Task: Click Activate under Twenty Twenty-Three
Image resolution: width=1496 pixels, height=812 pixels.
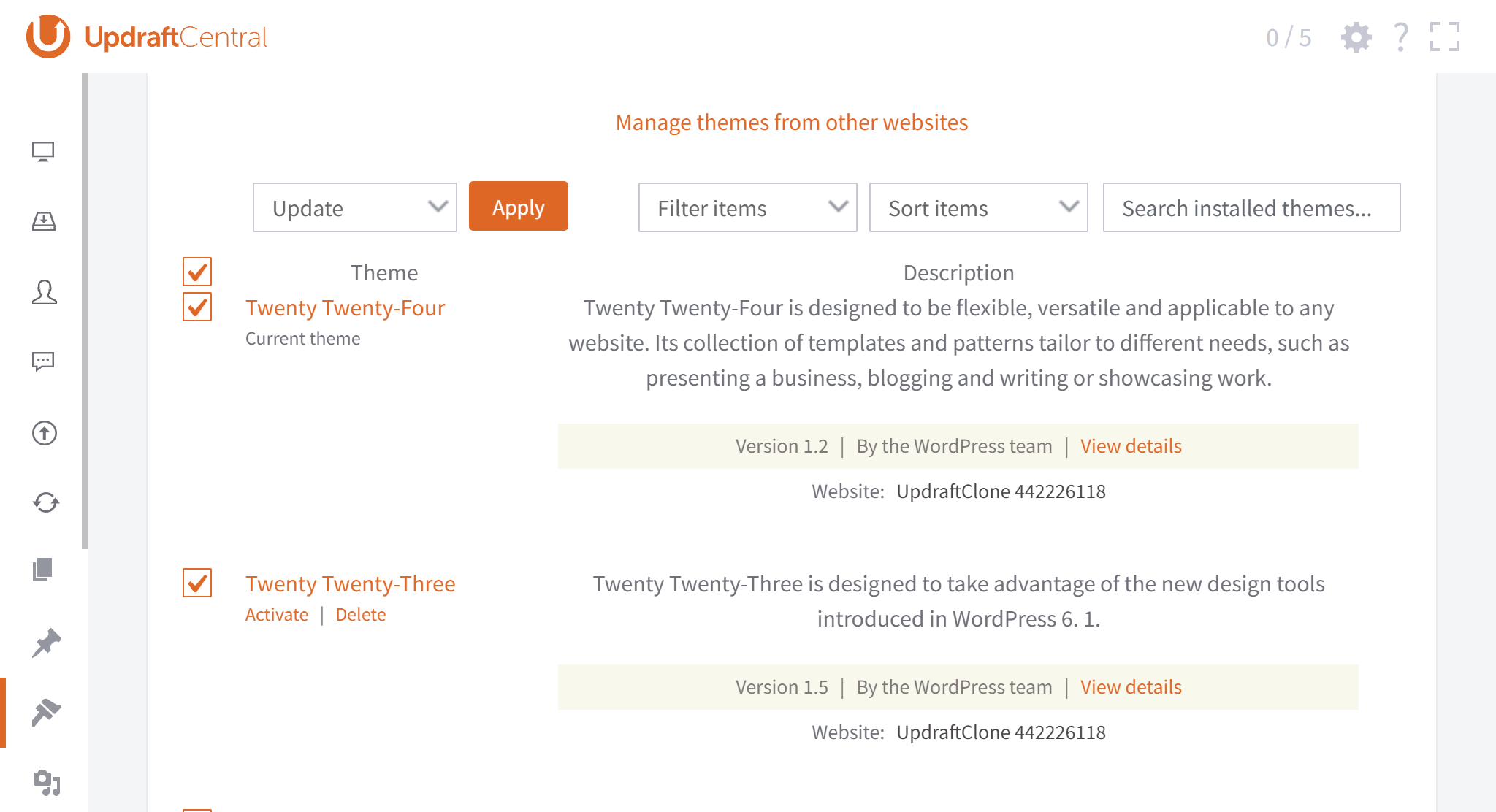Action: (x=277, y=615)
